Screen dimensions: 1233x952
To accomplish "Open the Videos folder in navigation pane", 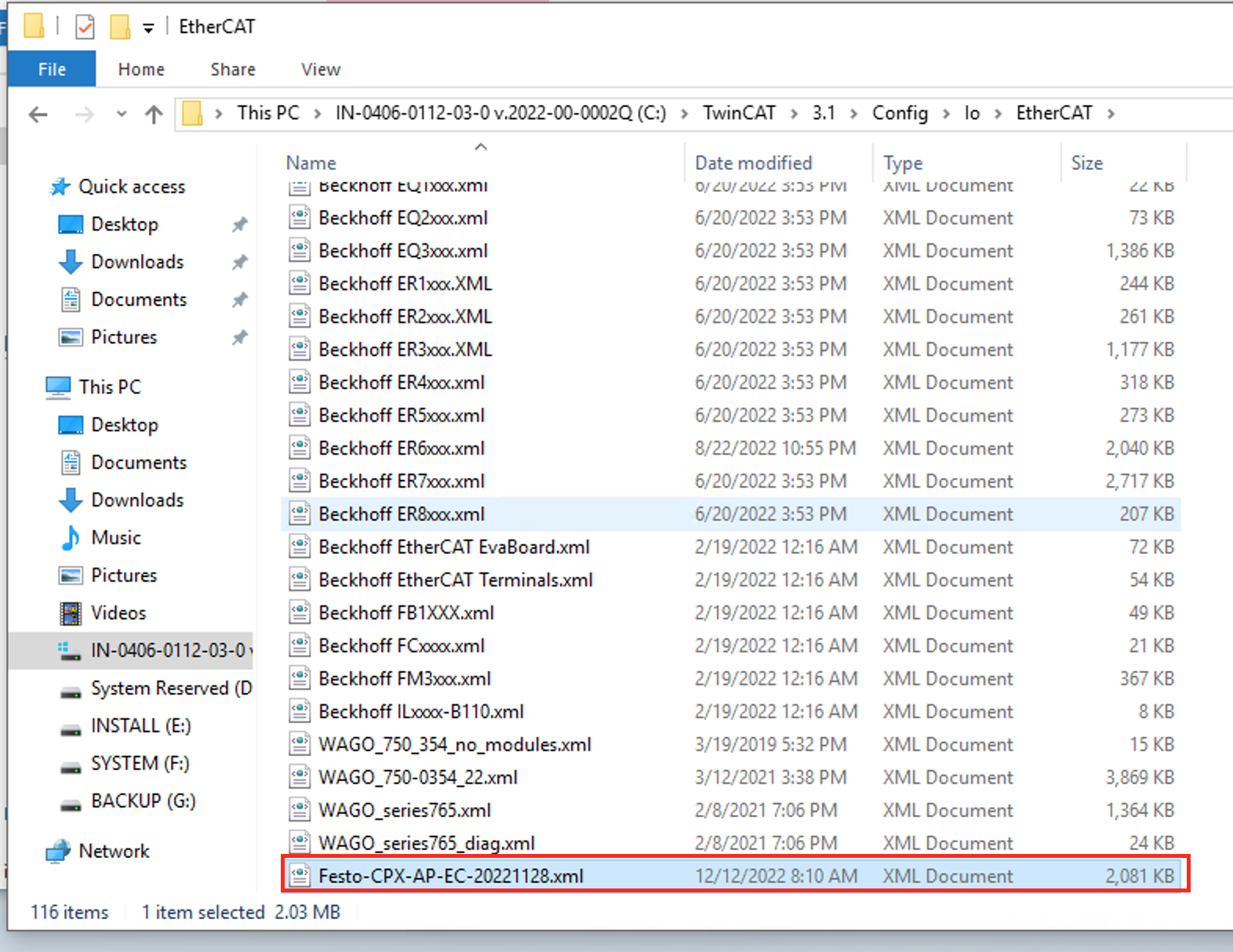I will 118,612.
